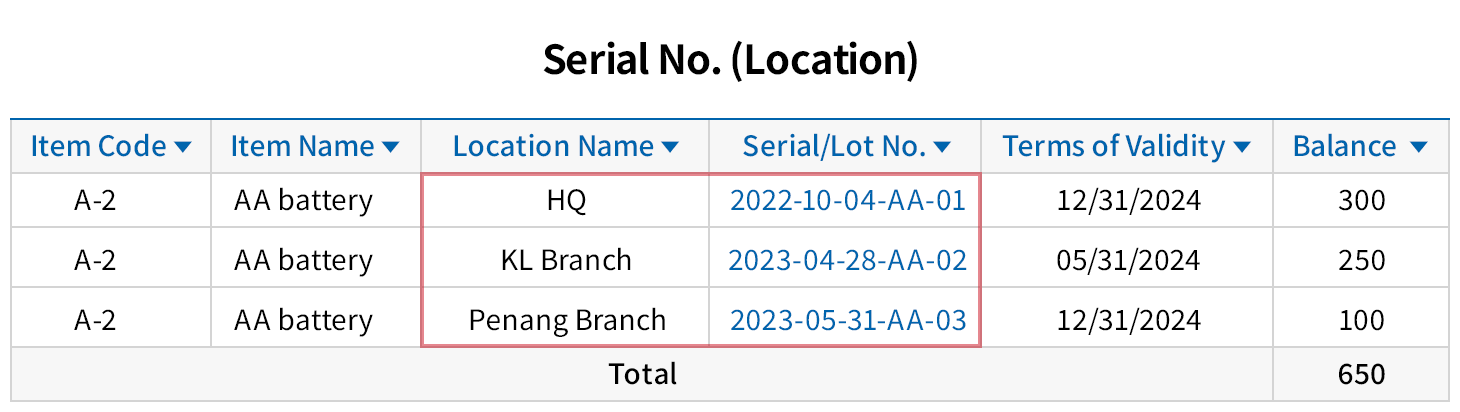Select the HQ location cell
The image size is (1460, 412).
tap(566, 201)
